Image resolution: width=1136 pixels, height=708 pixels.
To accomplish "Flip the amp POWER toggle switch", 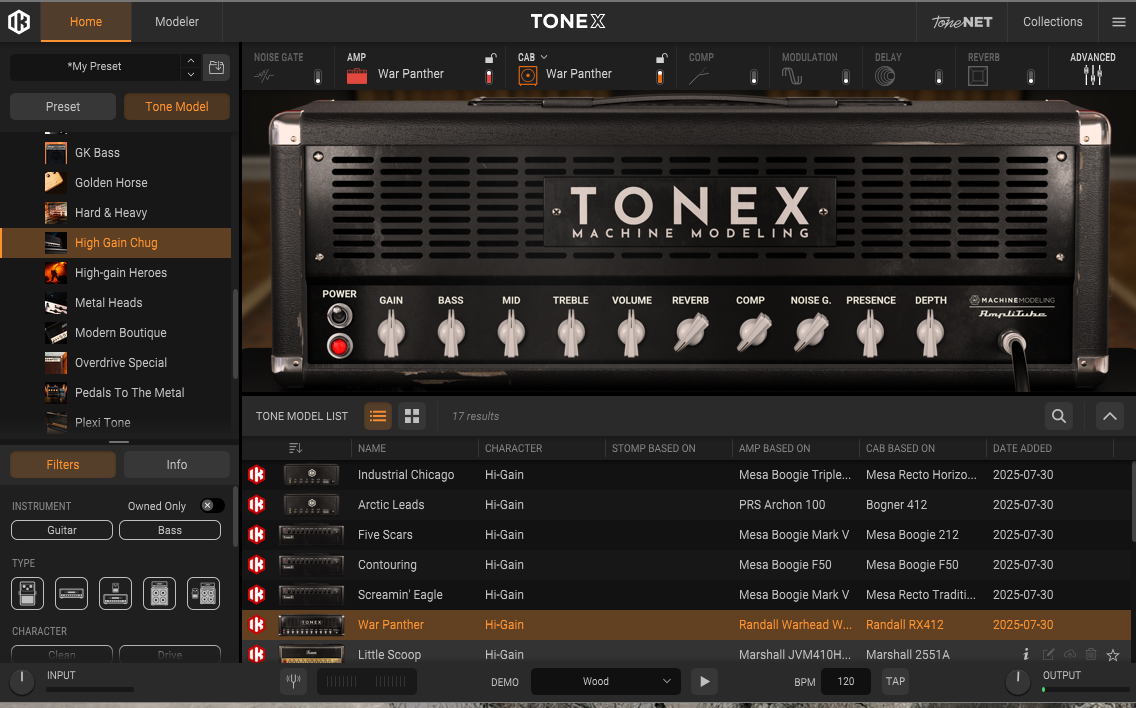I will 339,316.
